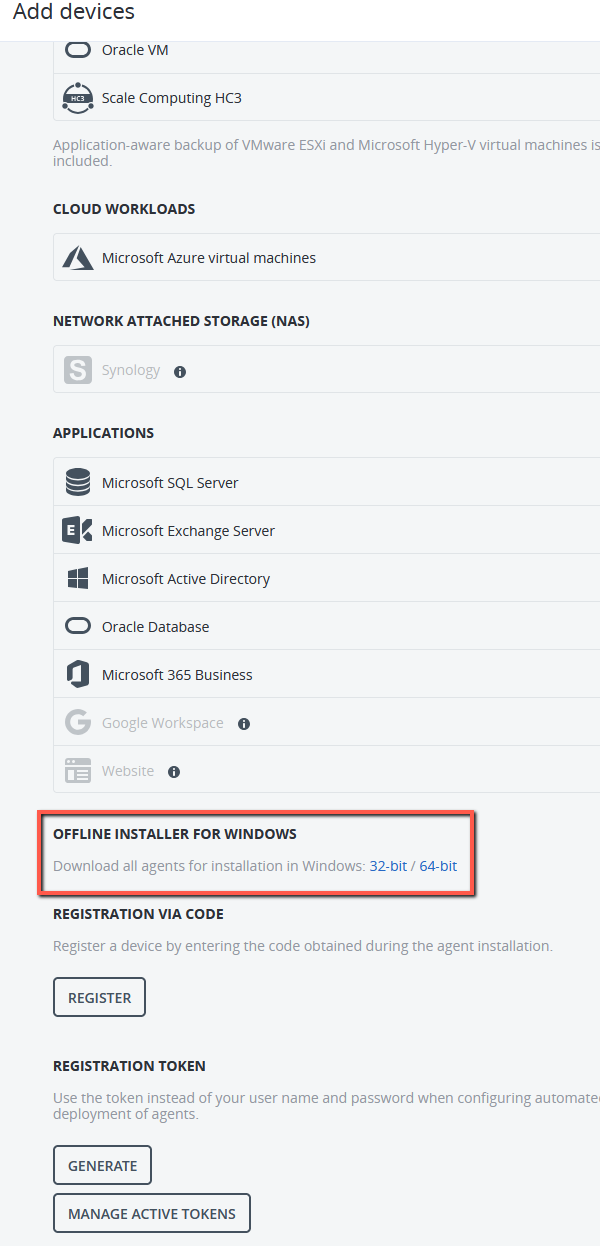Open MANAGE ACTIVE TOKENS

(151, 1213)
